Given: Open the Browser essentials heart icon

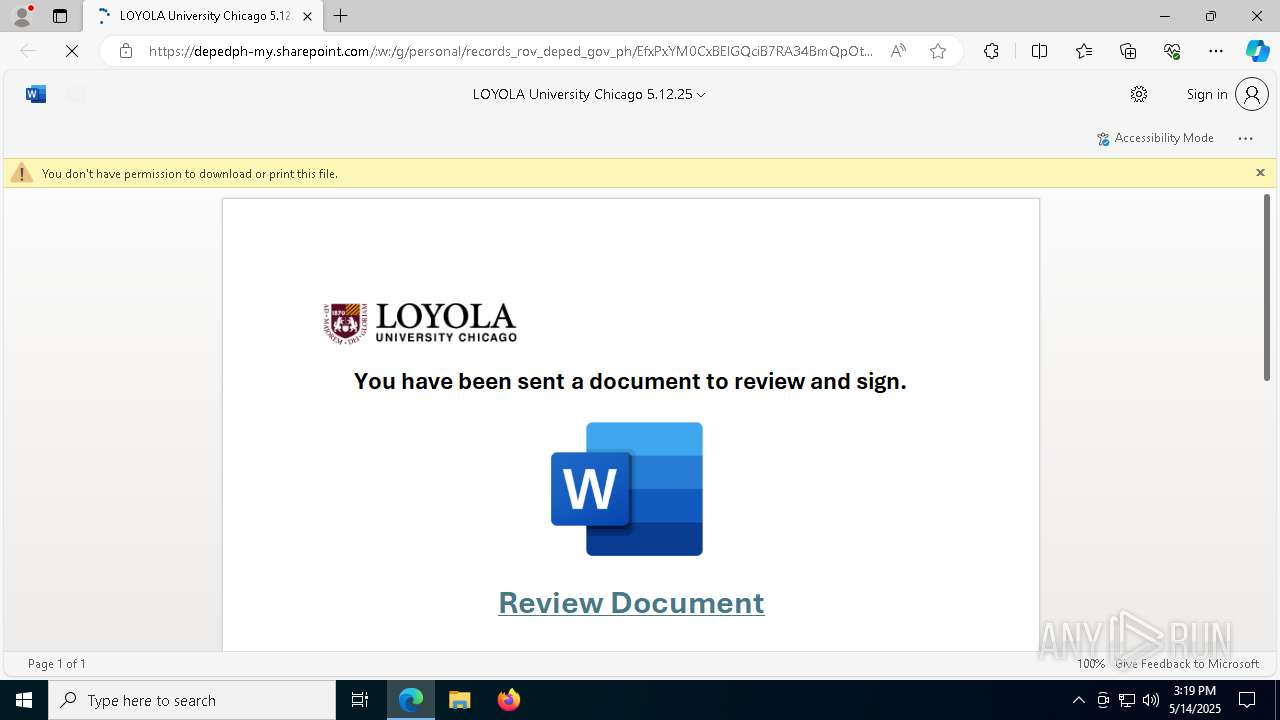Looking at the screenshot, I should point(1172,51).
